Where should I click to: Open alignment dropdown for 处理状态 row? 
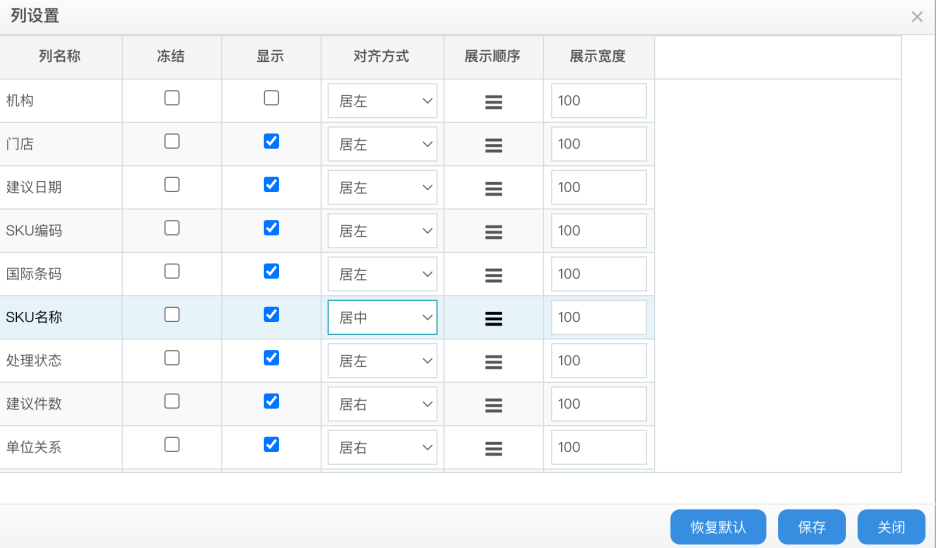point(382,361)
